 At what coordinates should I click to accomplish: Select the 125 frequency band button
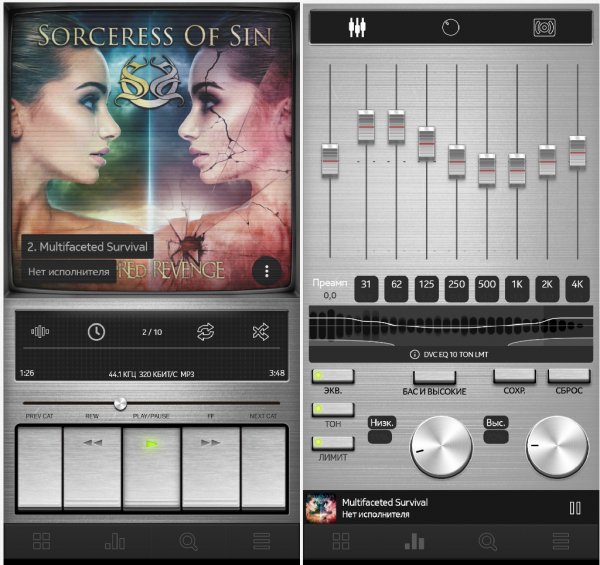pos(426,288)
